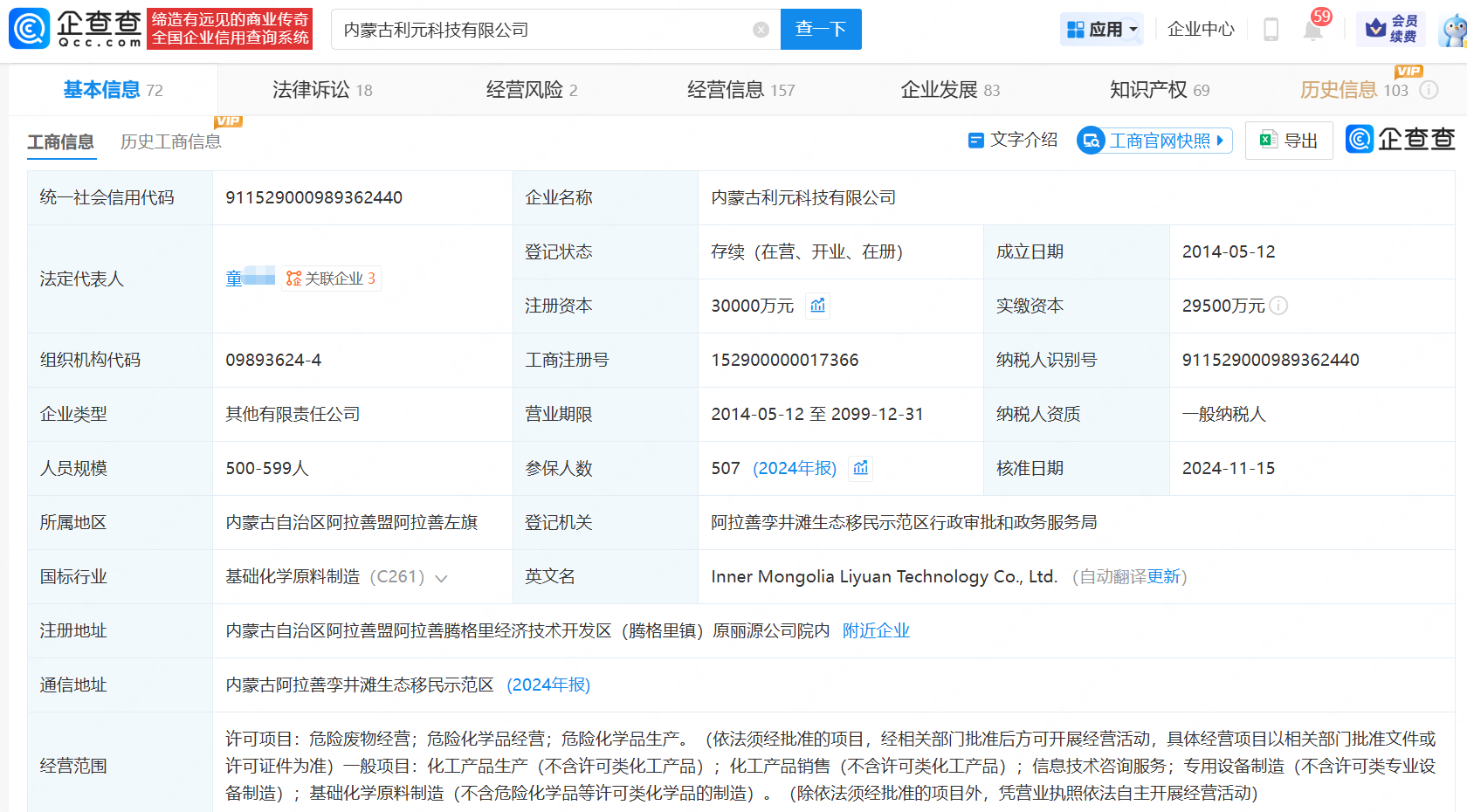This screenshot has width=1467, height=812.
Task: View registered capital chart icon
Action: pos(817,306)
